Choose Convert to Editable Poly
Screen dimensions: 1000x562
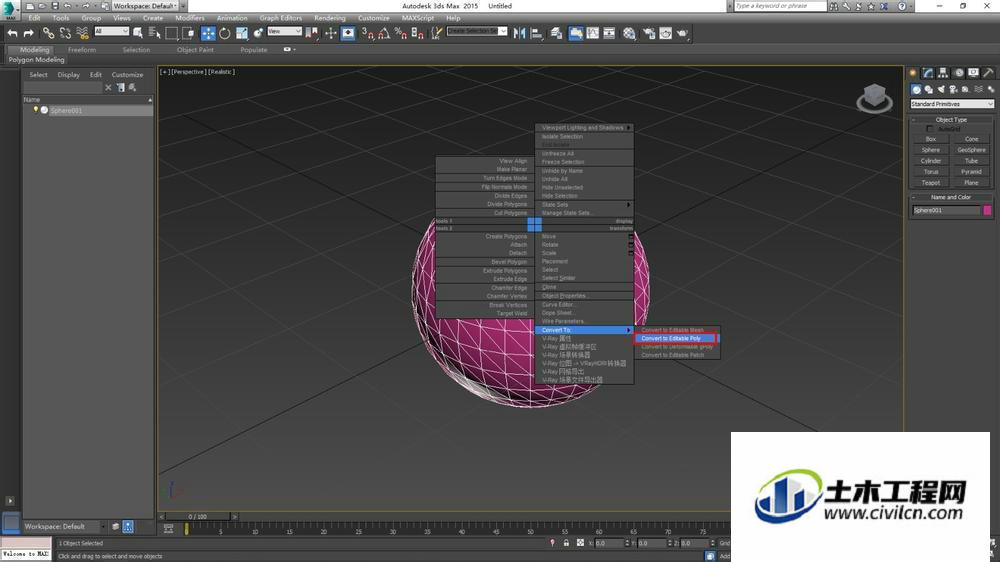coord(676,338)
